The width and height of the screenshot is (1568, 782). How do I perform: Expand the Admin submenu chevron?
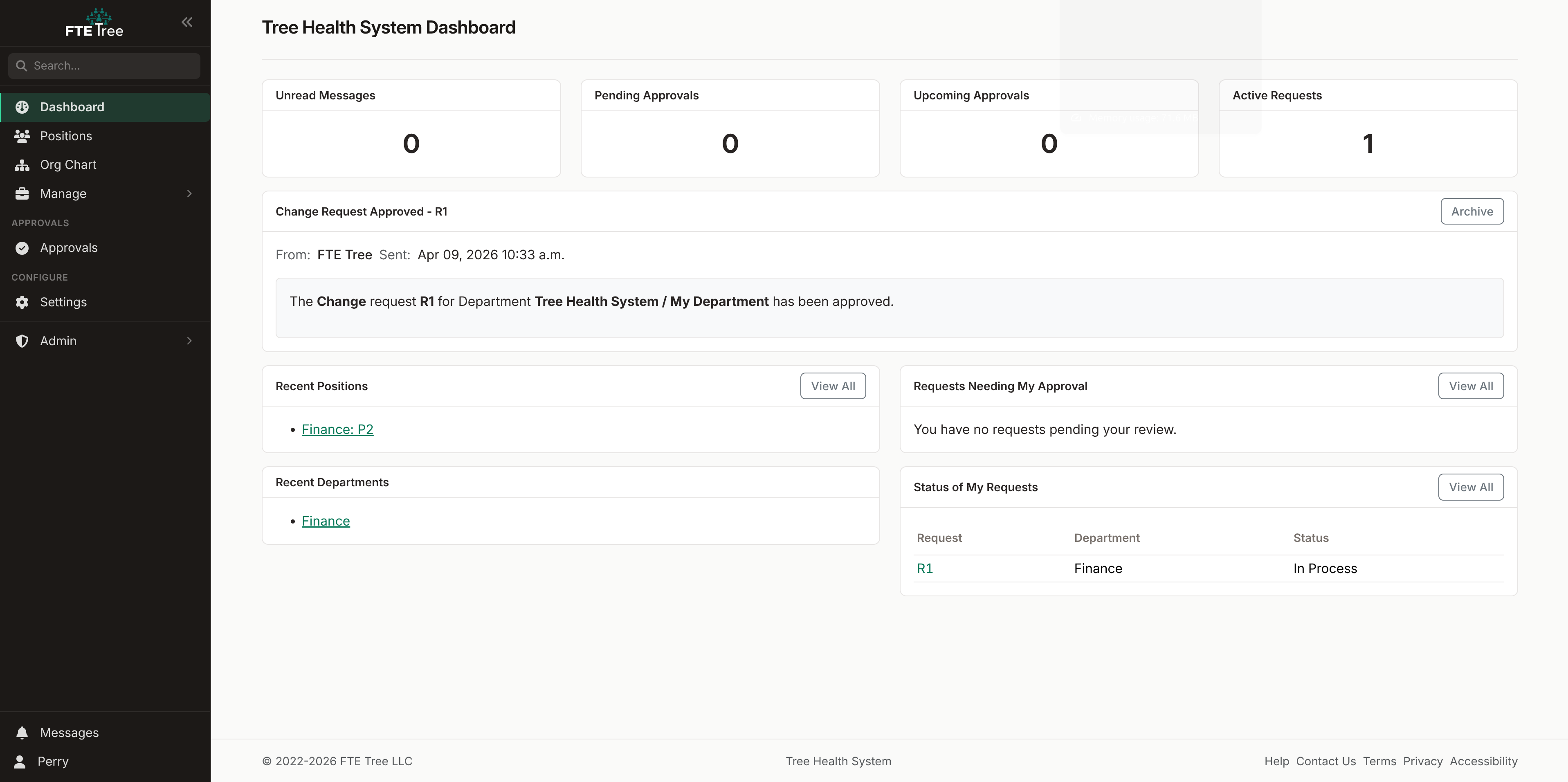coord(189,341)
